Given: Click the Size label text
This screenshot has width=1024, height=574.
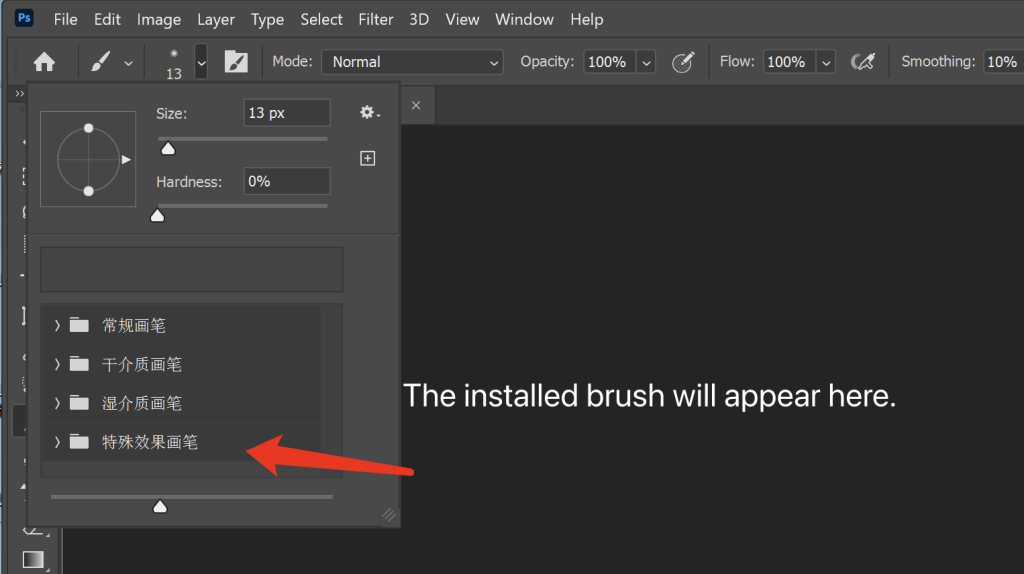Looking at the screenshot, I should pyautogui.click(x=172, y=114).
